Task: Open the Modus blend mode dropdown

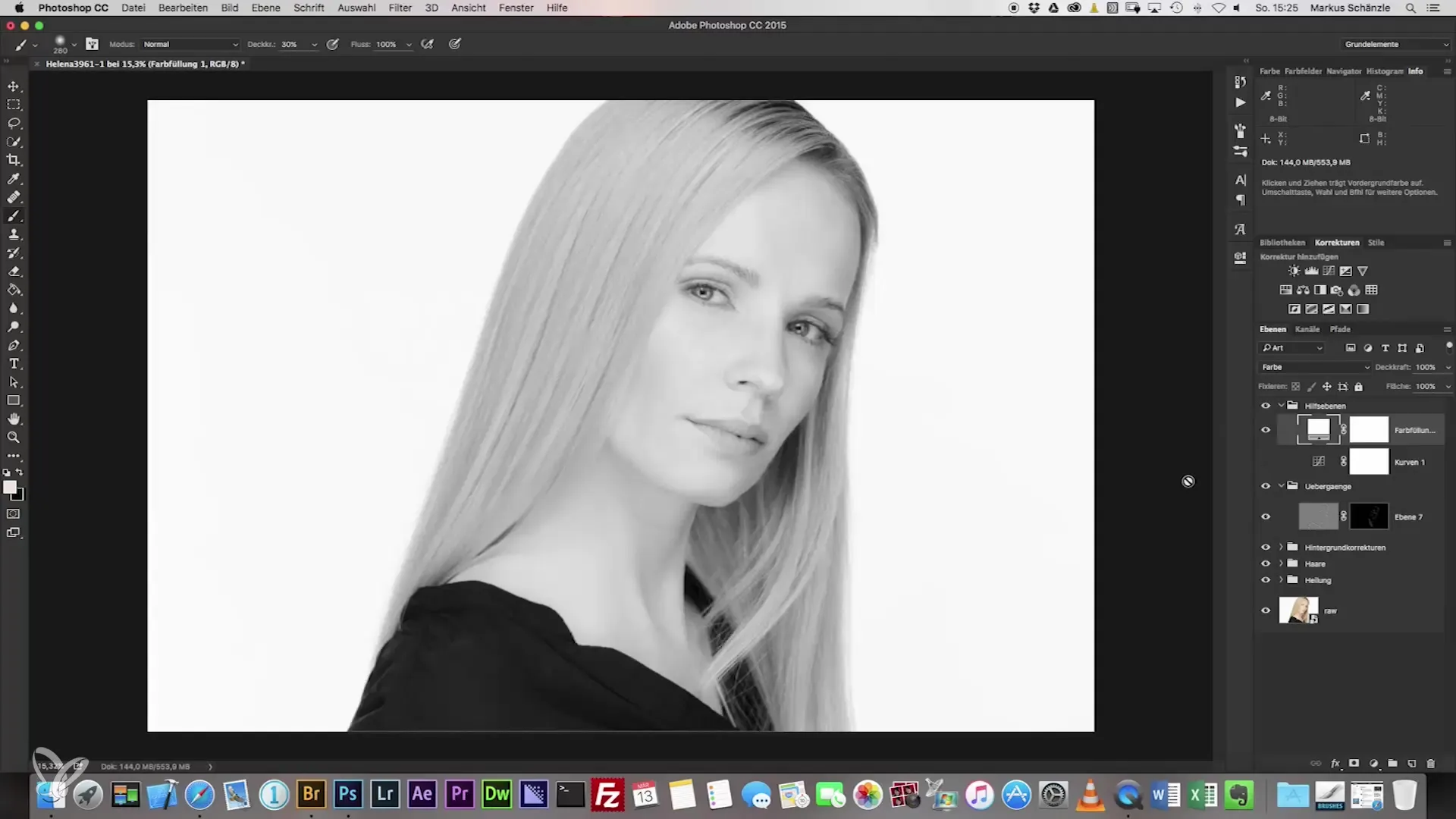Action: [x=190, y=44]
